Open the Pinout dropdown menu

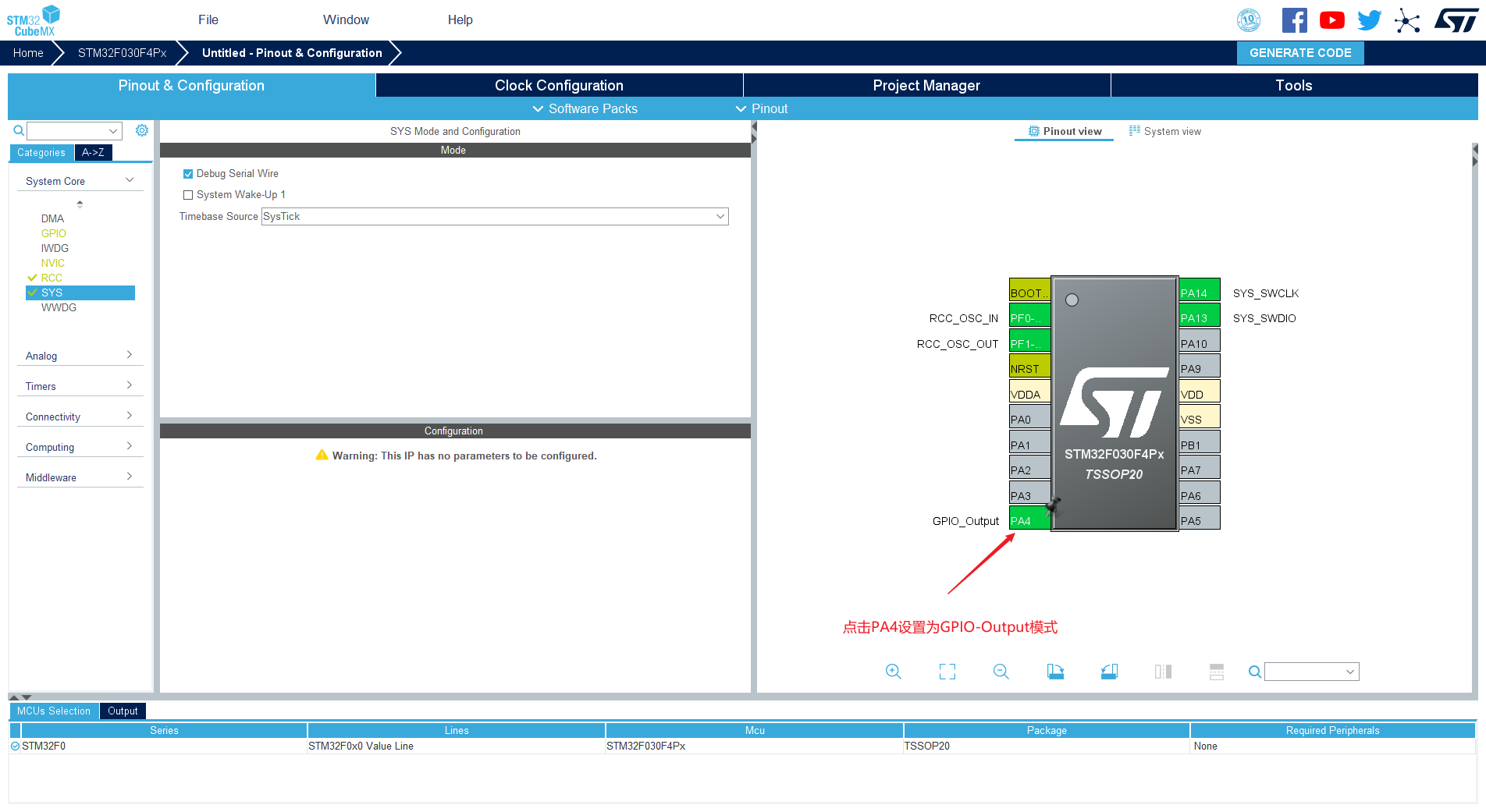point(762,108)
